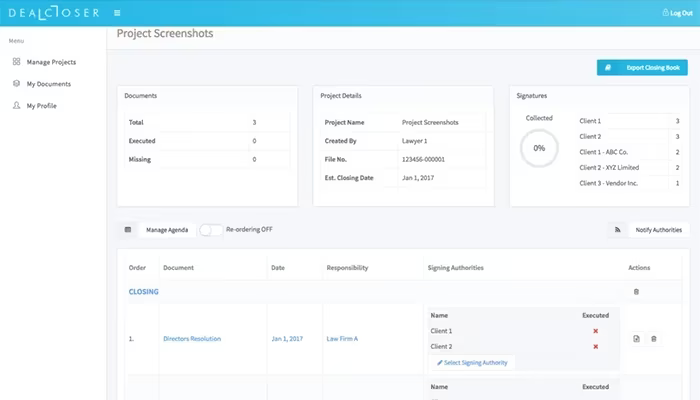The image size is (700, 400).
Task: Click red X for Client 2 executed
Action: (x=596, y=346)
